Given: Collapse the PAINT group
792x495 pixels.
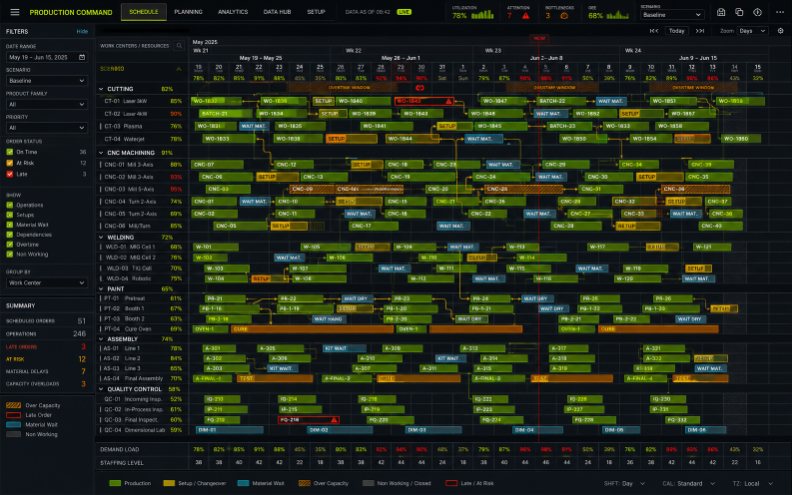Looking at the screenshot, I should (x=101, y=289).
